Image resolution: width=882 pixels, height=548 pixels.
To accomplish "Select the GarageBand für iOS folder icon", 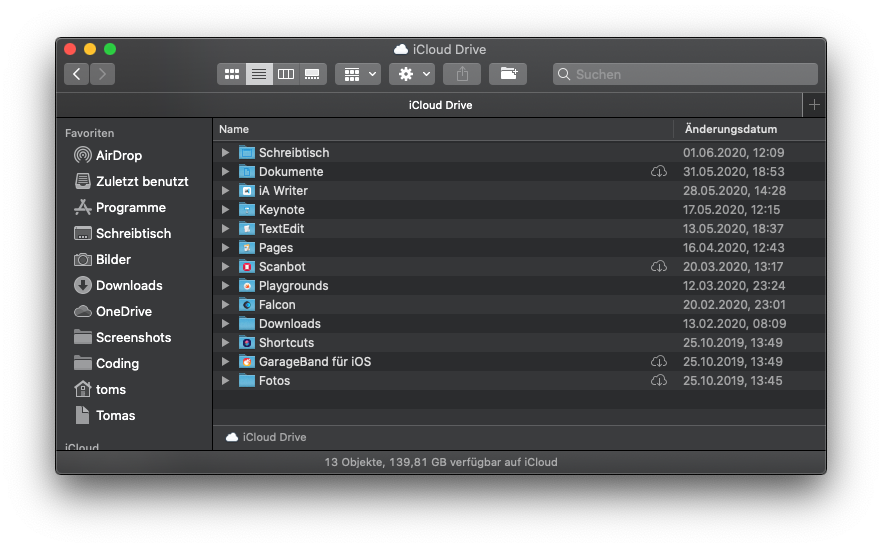I will (x=246, y=362).
